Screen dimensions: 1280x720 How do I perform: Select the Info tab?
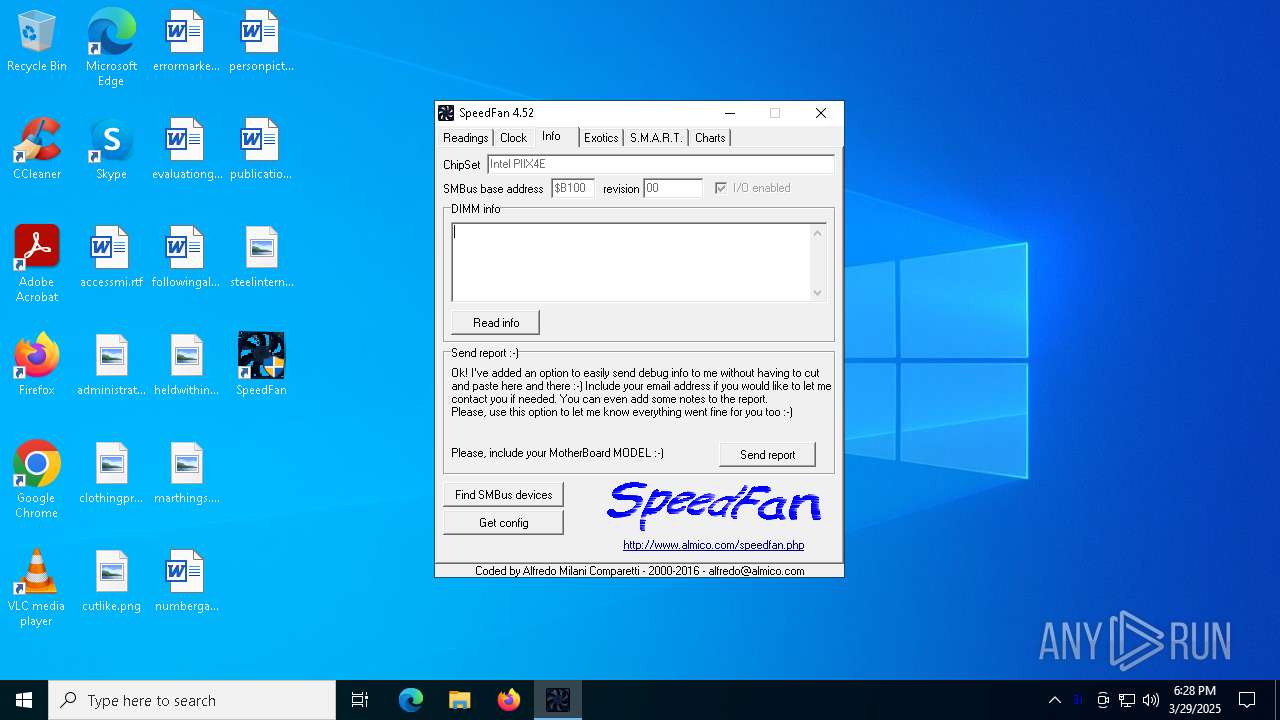pyautogui.click(x=552, y=136)
